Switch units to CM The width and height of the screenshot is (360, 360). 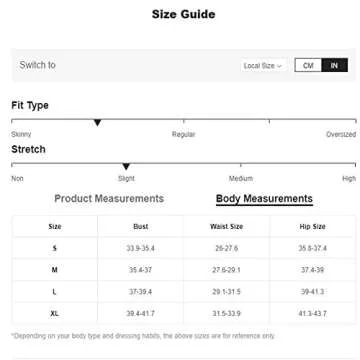(308, 65)
